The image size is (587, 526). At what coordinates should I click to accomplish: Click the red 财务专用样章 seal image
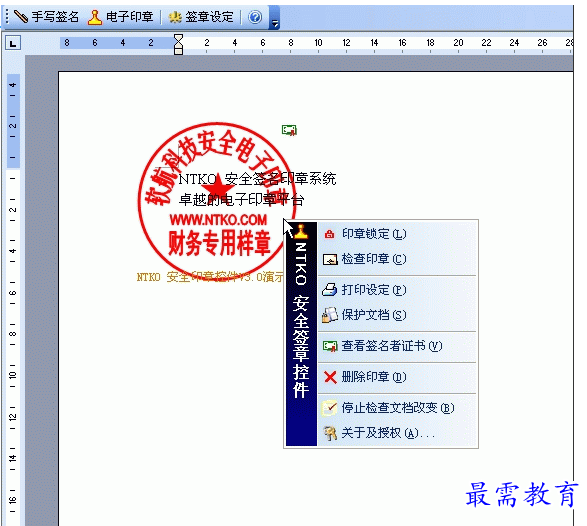217,202
